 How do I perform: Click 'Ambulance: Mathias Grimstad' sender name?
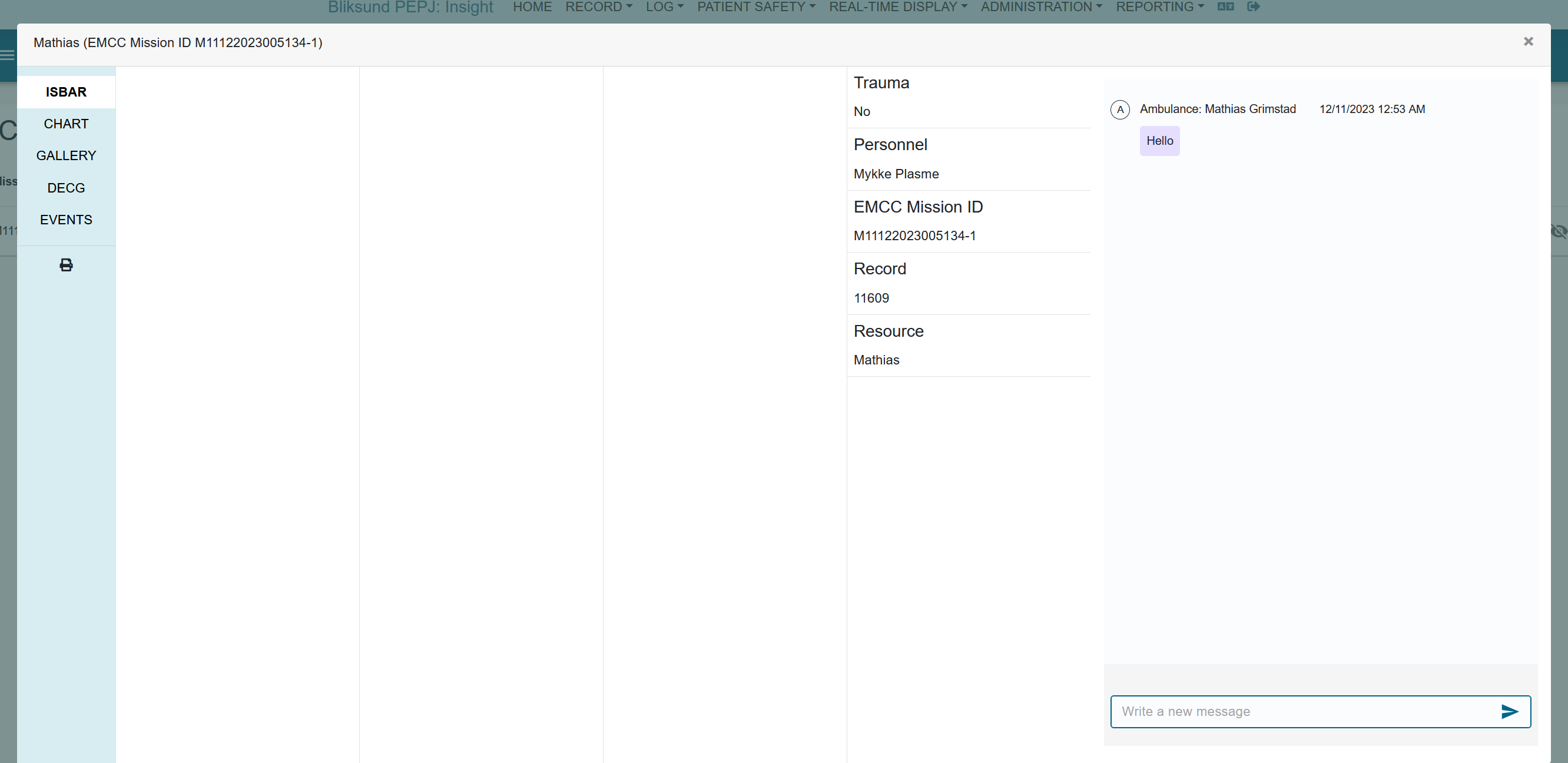(x=1218, y=109)
